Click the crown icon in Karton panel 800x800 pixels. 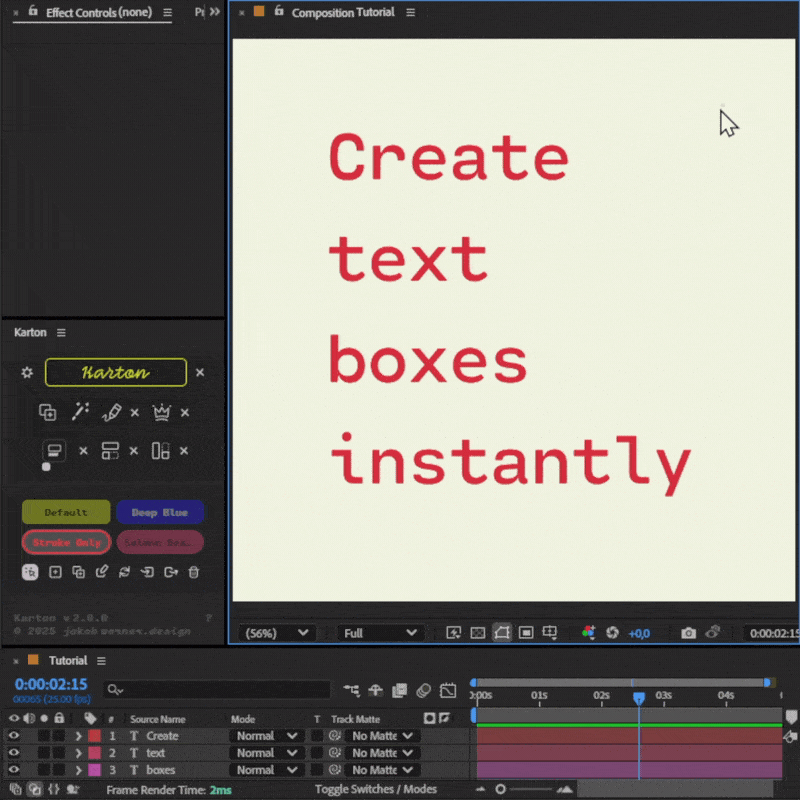click(x=162, y=412)
